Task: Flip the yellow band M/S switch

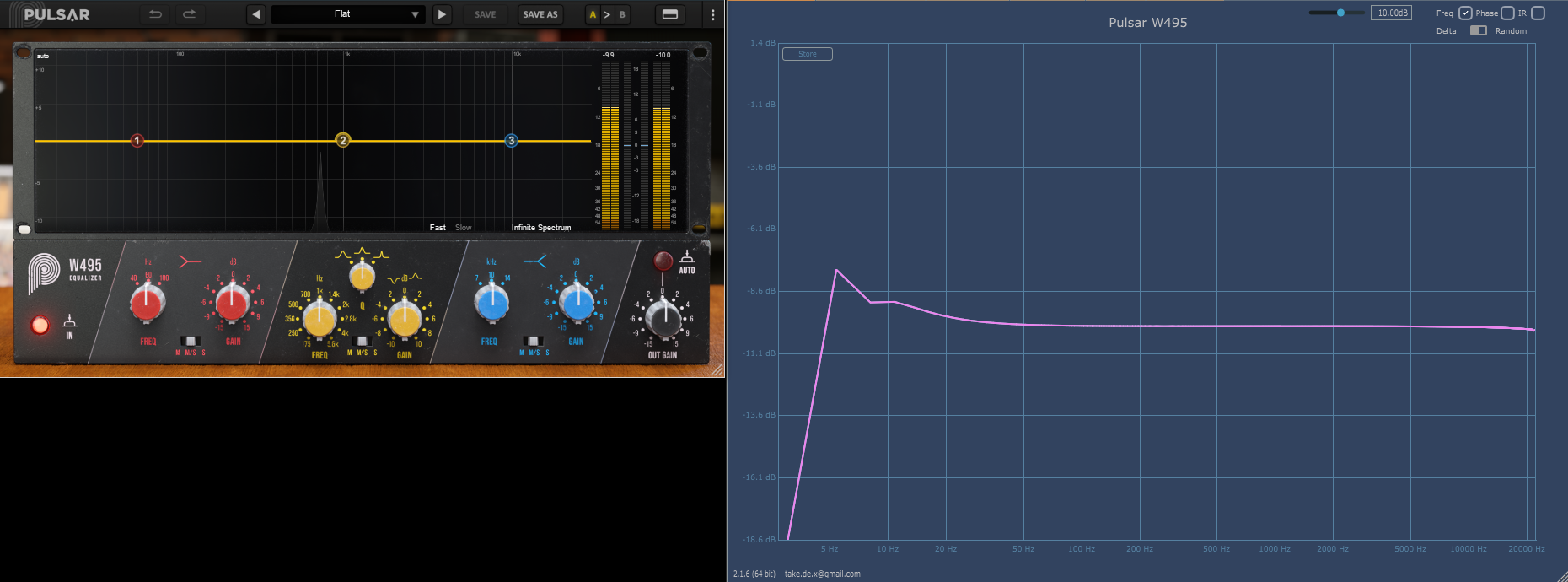Action: 362,341
